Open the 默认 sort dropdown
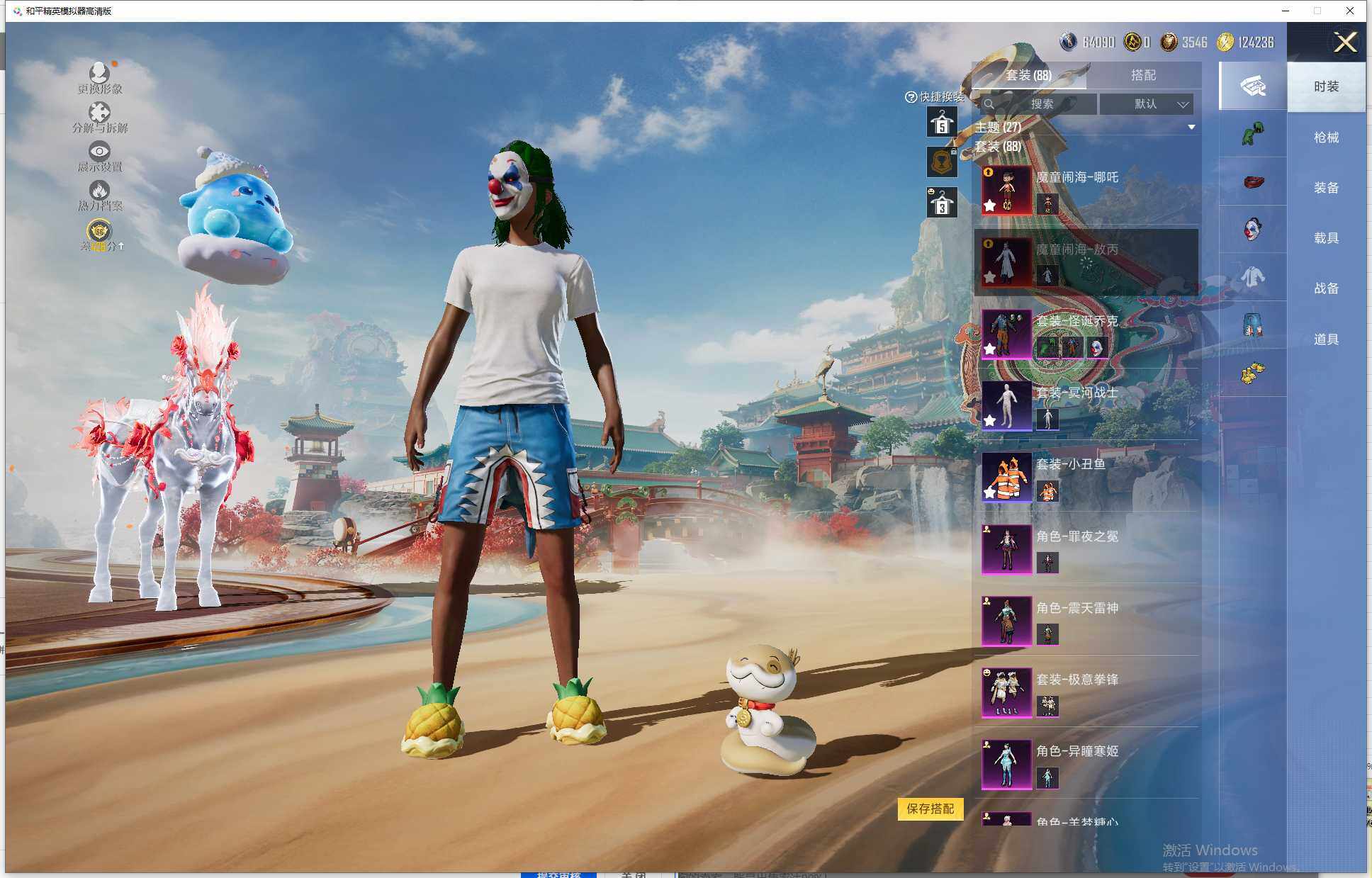The image size is (1372, 878). 1147,104
